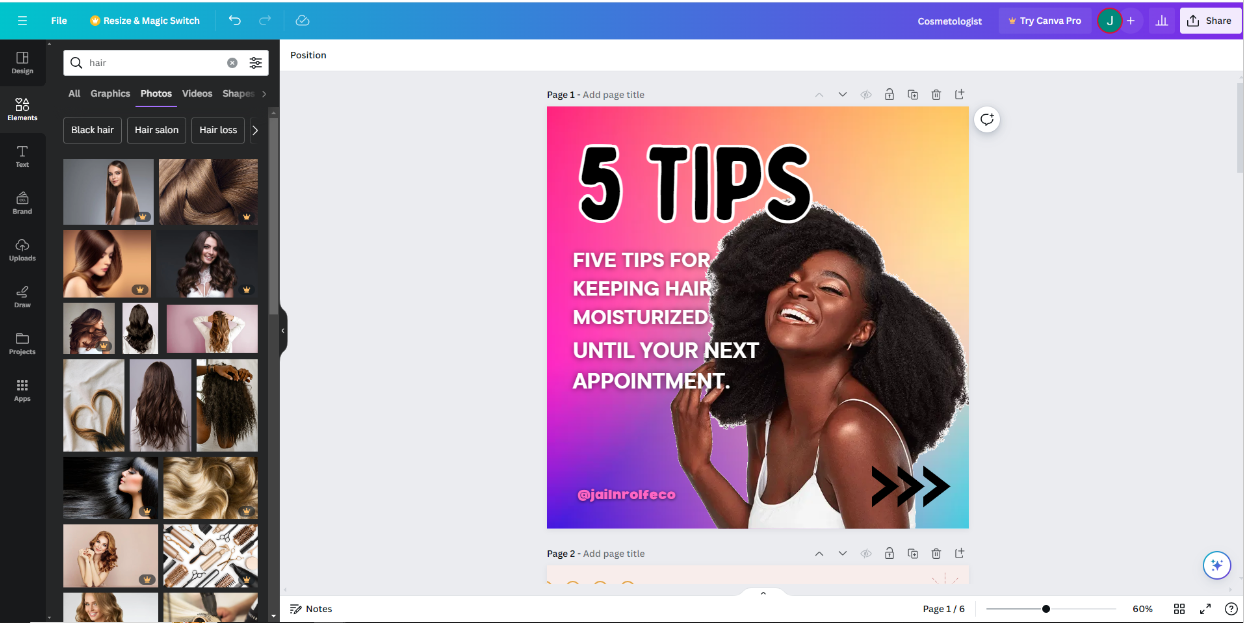Open the Uploads panel

22,250
